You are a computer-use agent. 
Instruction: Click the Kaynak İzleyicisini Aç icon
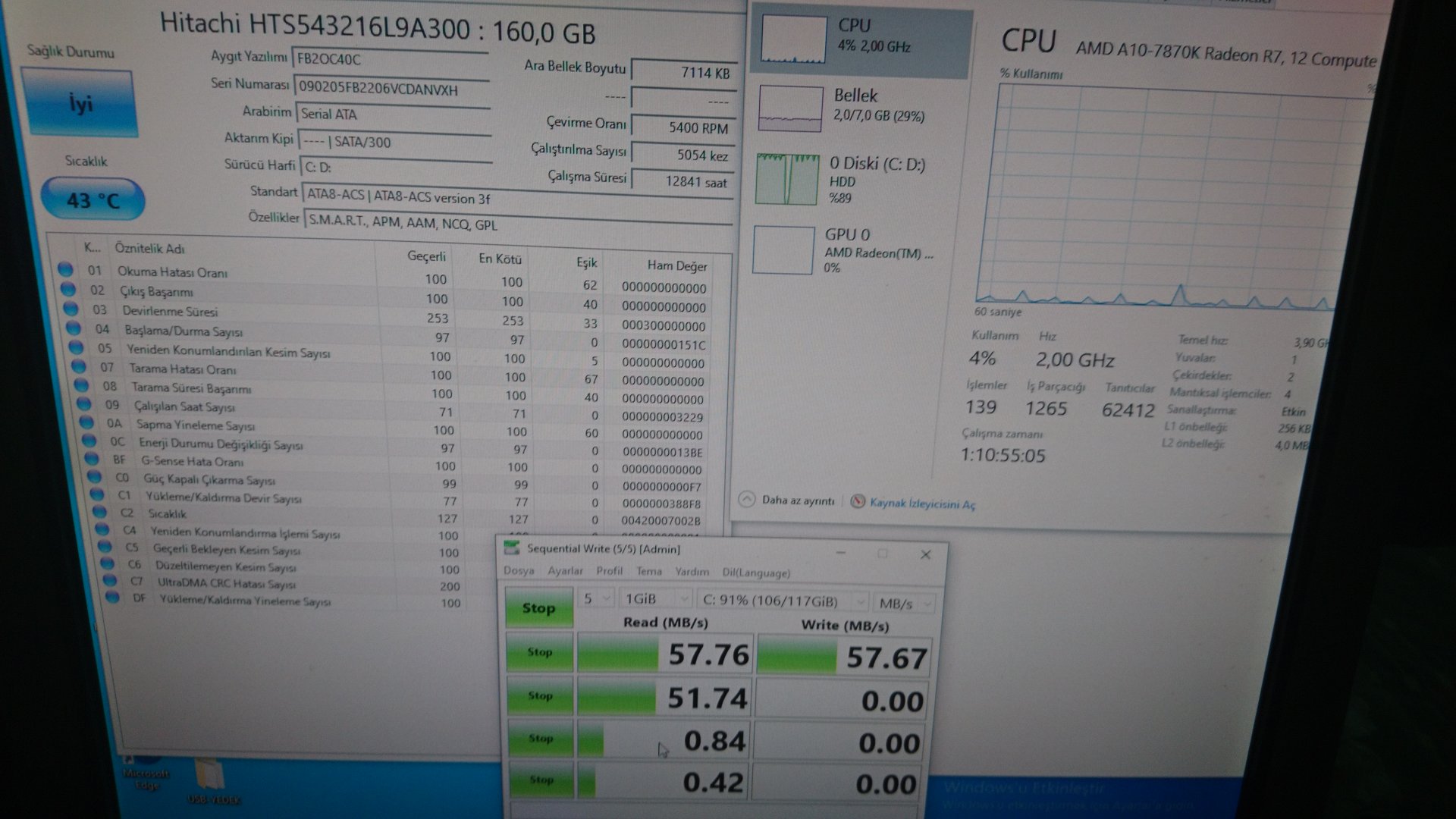click(858, 501)
